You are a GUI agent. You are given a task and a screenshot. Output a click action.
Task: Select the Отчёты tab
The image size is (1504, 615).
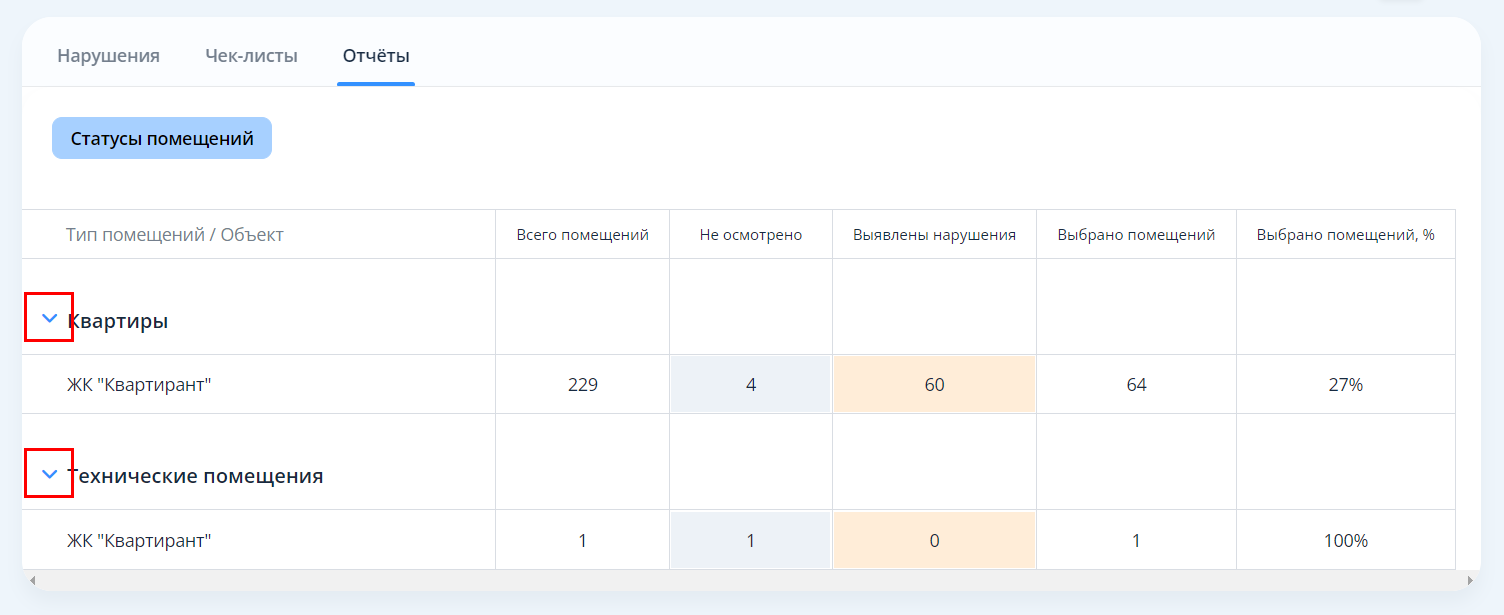coord(376,56)
